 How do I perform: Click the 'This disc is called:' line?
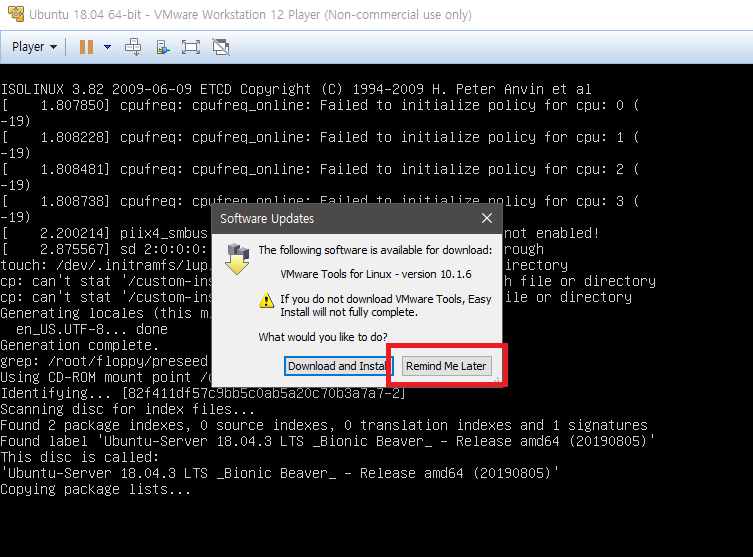coord(79,457)
